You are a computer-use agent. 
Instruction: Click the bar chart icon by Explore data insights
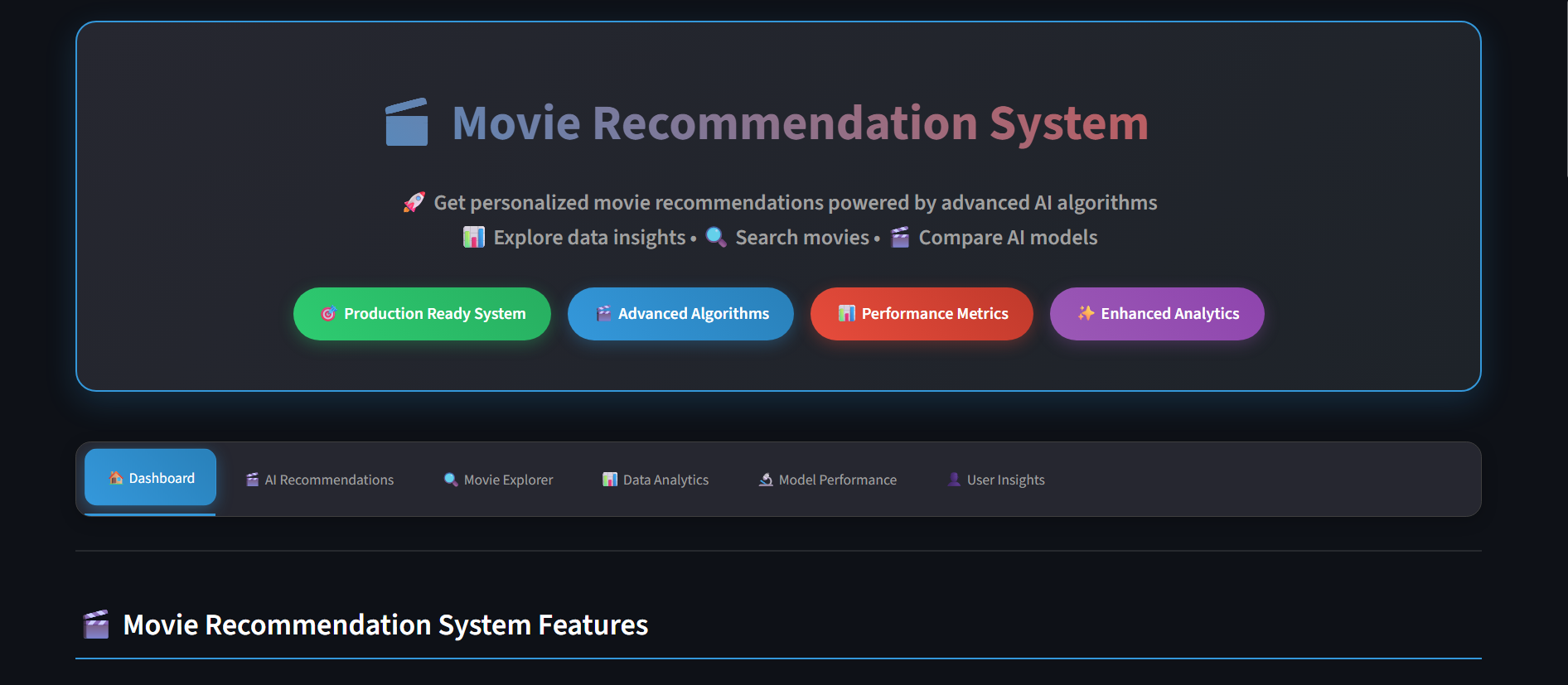[473, 237]
